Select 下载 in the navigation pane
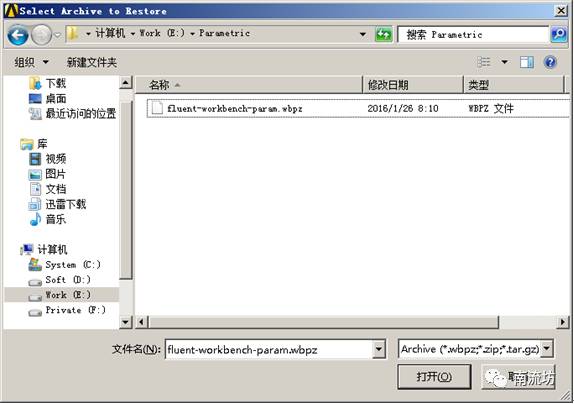The image size is (574, 404). (x=48, y=83)
